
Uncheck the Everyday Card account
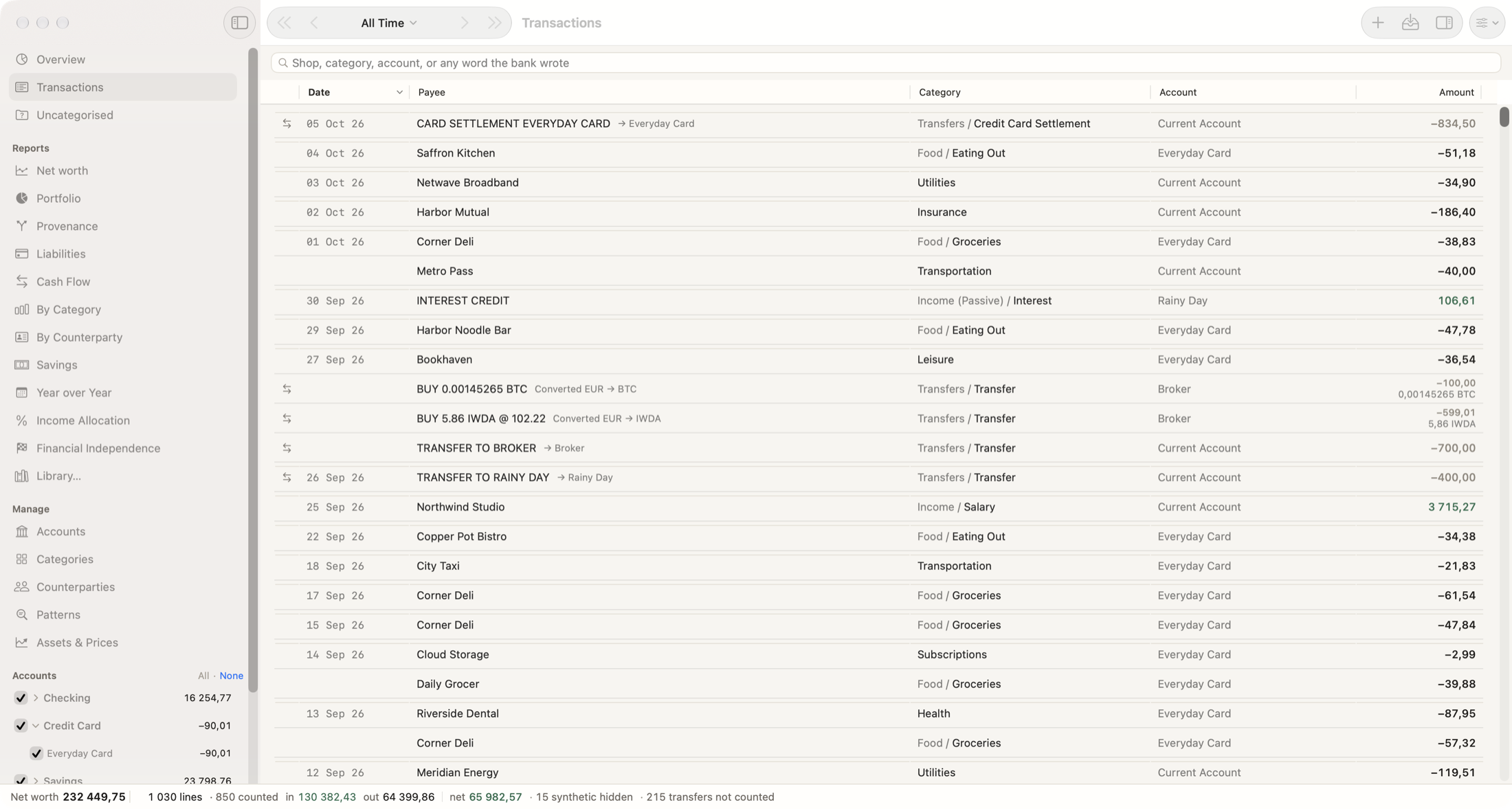click(x=36, y=754)
